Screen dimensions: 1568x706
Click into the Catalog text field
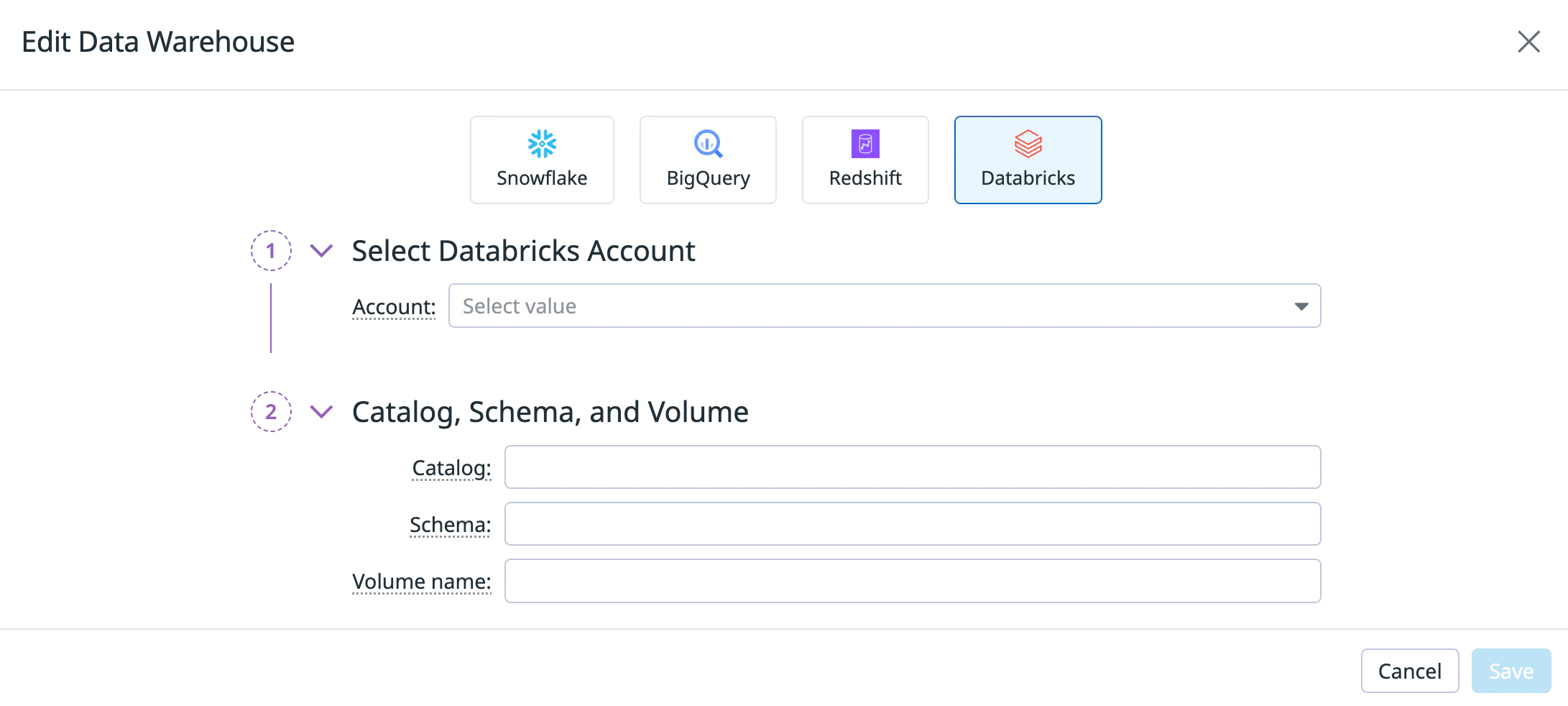(x=912, y=467)
